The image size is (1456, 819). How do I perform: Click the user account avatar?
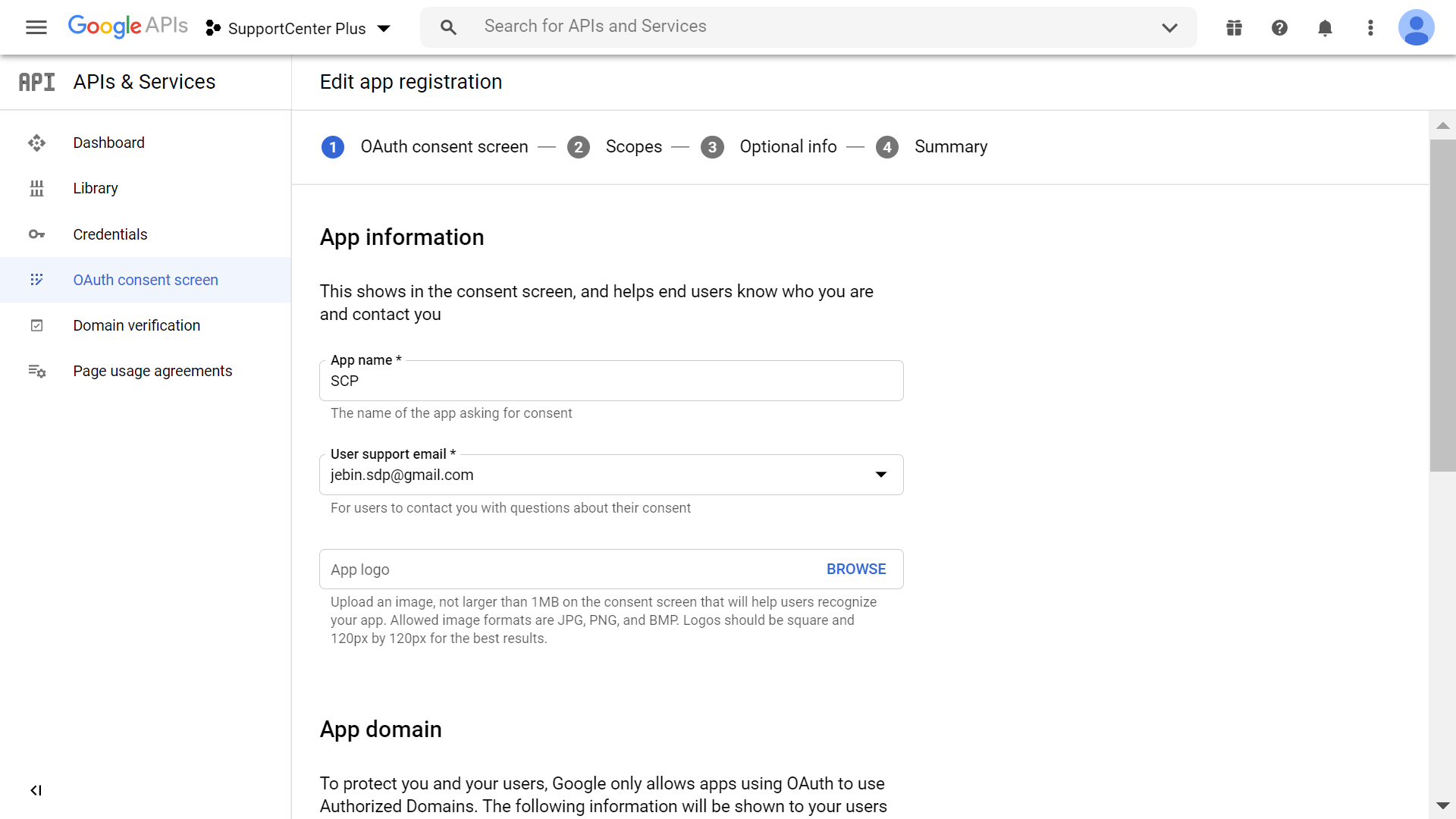(x=1416, y=28)
